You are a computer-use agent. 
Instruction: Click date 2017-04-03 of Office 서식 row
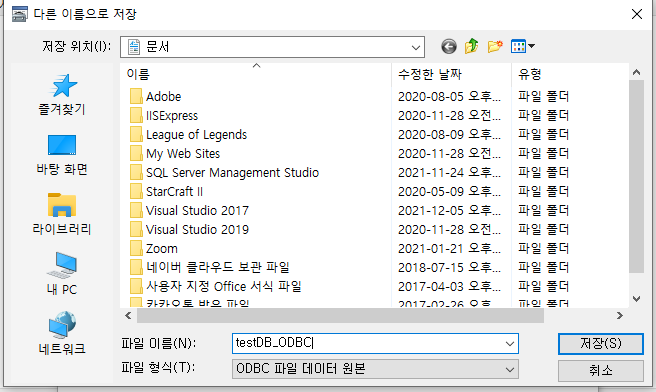tap(449, 286)
